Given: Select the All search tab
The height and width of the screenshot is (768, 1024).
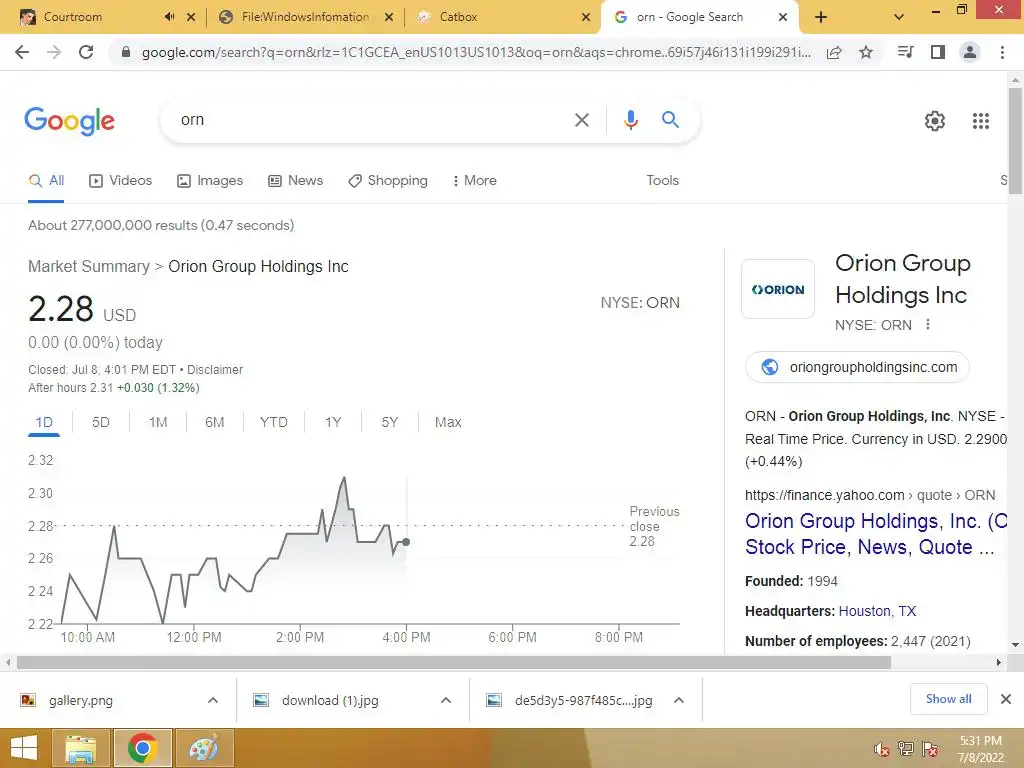Looking at the screenshot, I should (x=46, y=180).
